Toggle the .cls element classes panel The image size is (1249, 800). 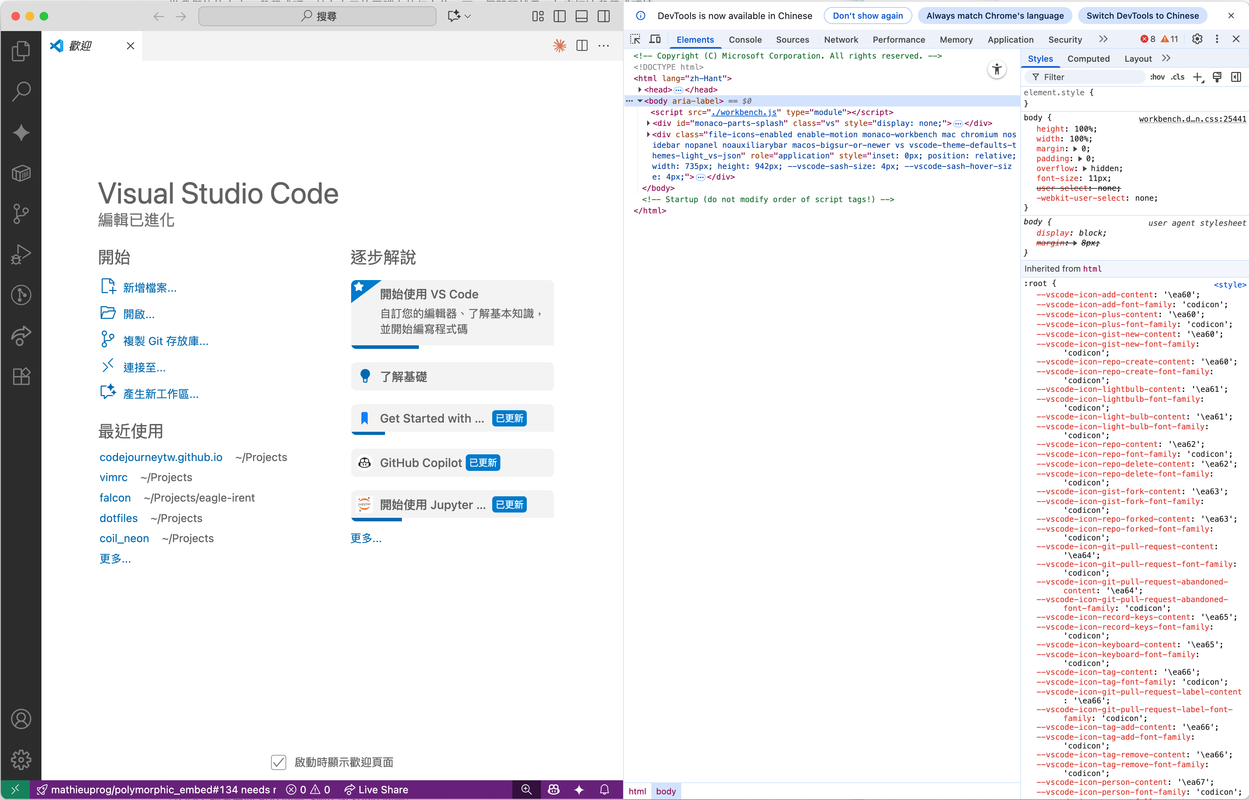pos(1178,77)
